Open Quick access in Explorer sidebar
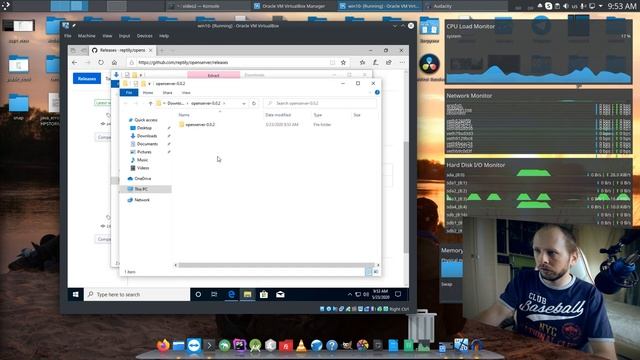 143,120
